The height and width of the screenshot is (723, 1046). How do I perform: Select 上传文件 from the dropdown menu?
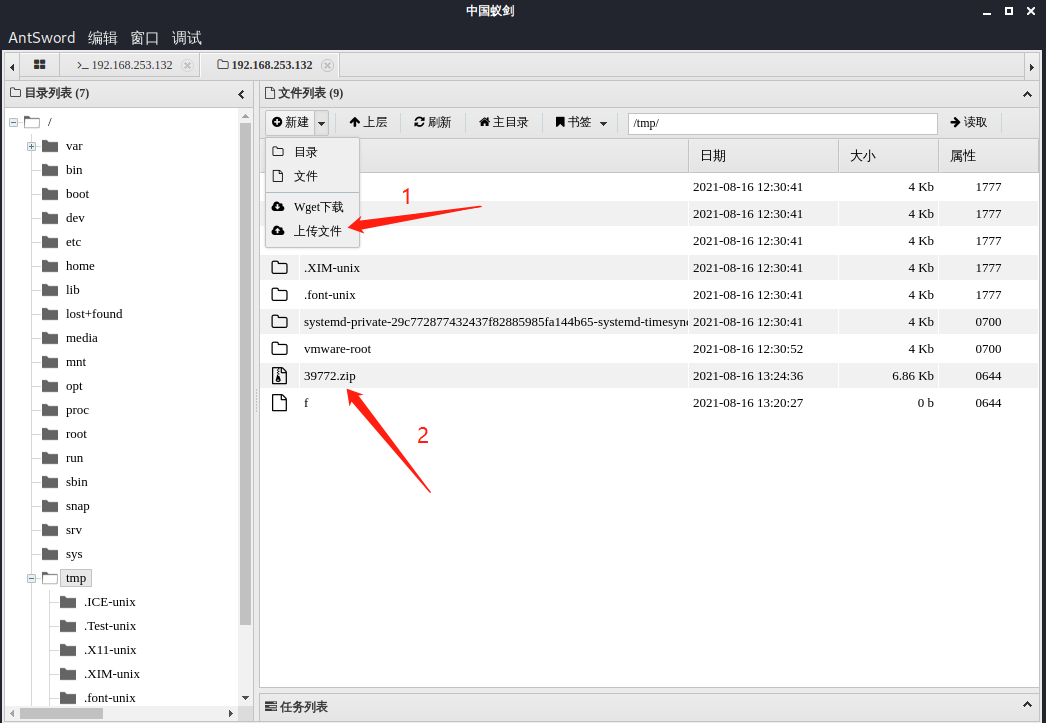click(312, 231)
